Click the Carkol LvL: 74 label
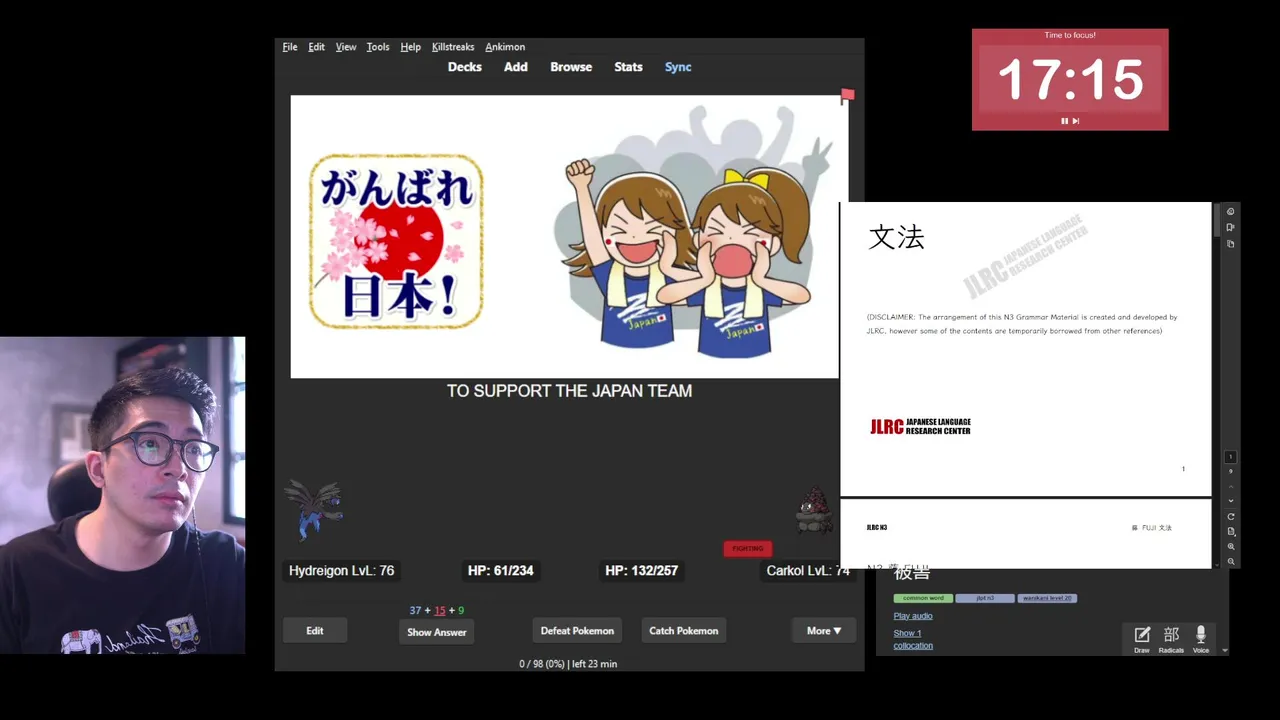 pos(808,571)
